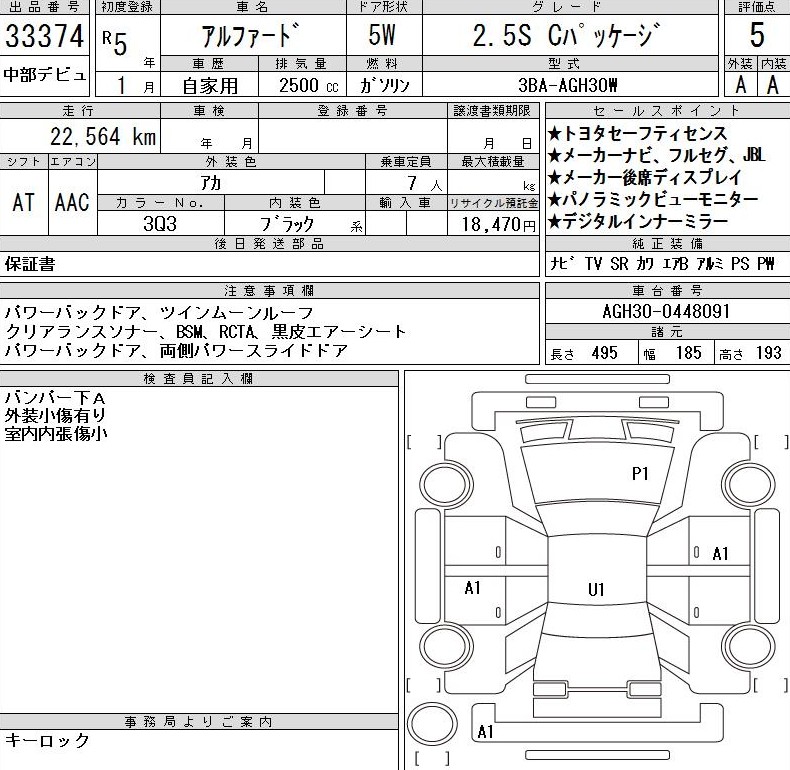Click the color code 3Q3 cell

coord(160,224)
